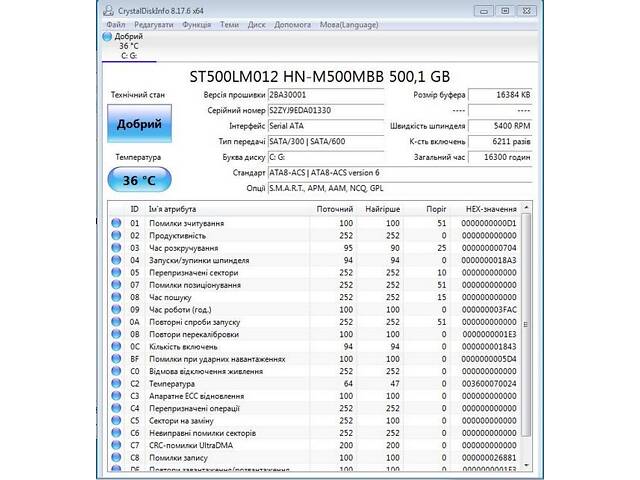Click the Ім'я атрибута column header
Viewport: 640px width, 480px height.
tap(227, 209)
